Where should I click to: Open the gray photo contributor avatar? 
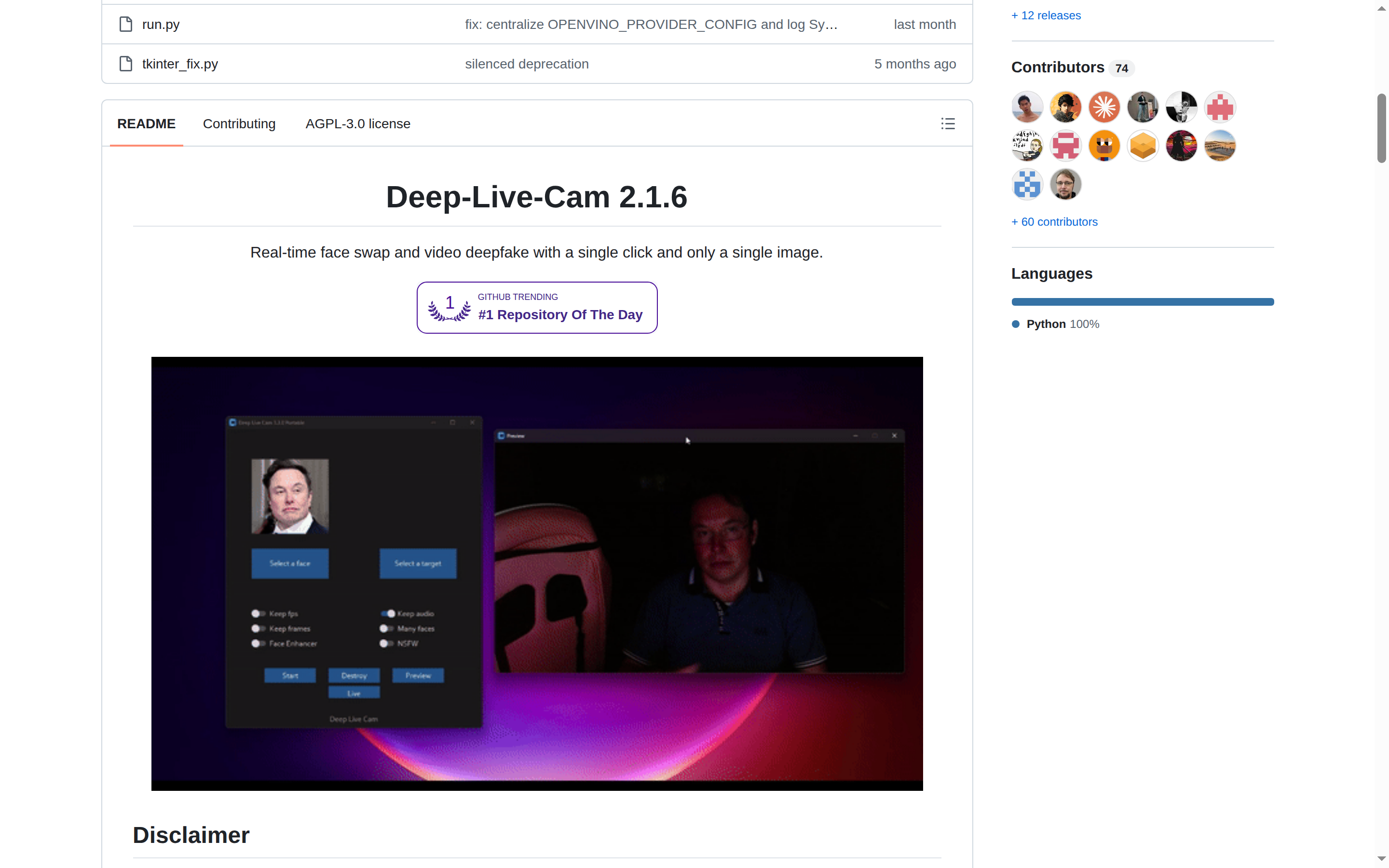[x=1142, y=107]
